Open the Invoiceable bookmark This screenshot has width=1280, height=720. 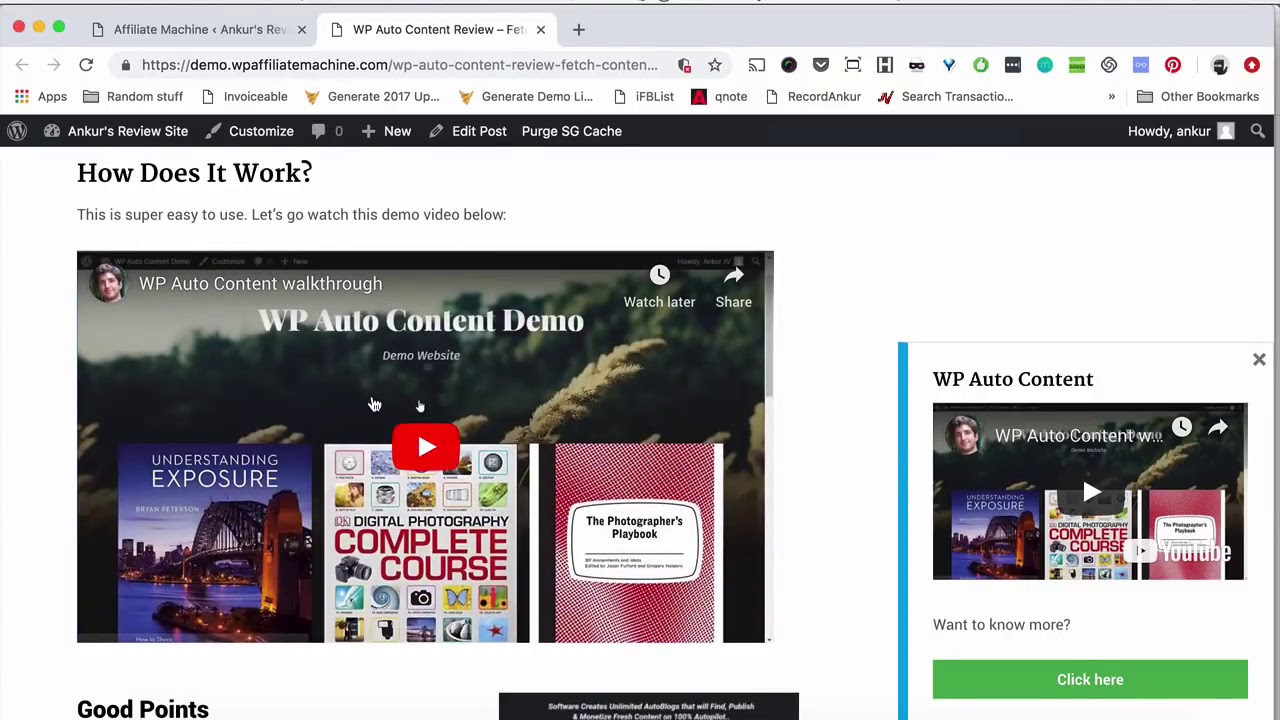pos(244,97)
